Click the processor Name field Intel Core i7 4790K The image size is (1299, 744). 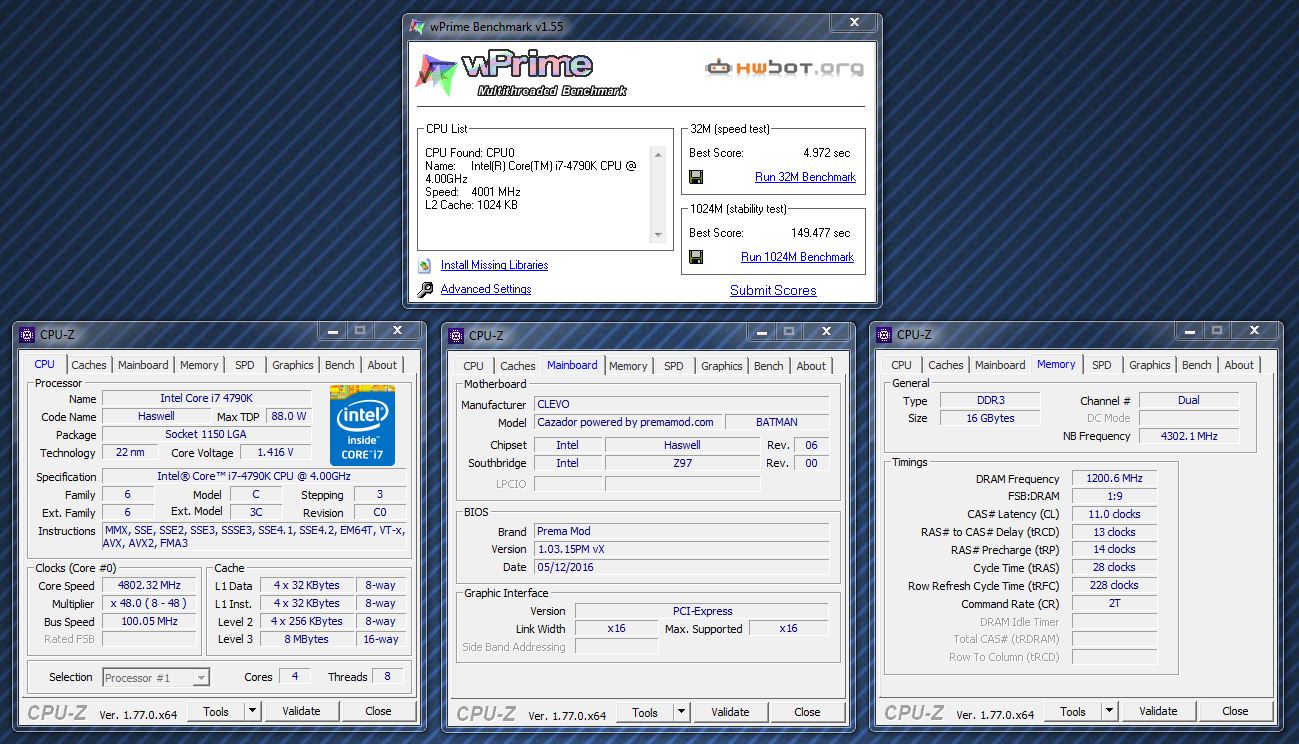coord(207,398)
